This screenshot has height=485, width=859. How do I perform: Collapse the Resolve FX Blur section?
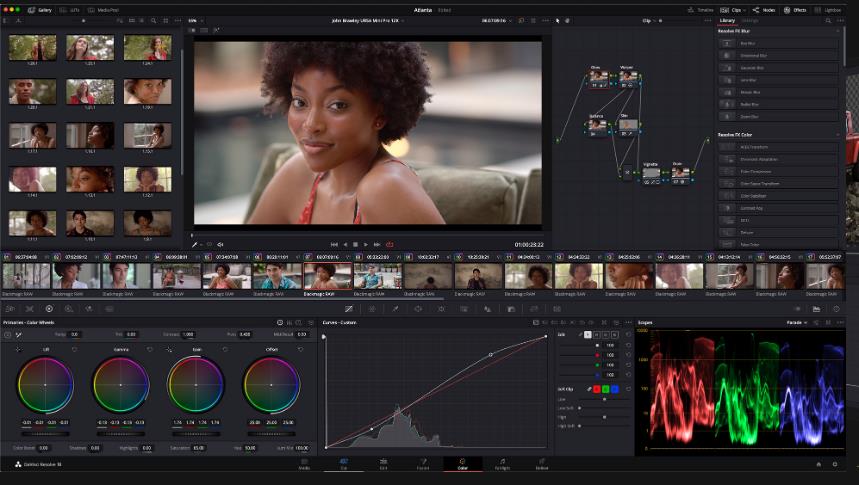pyautogui.click(x=836, y=31)
